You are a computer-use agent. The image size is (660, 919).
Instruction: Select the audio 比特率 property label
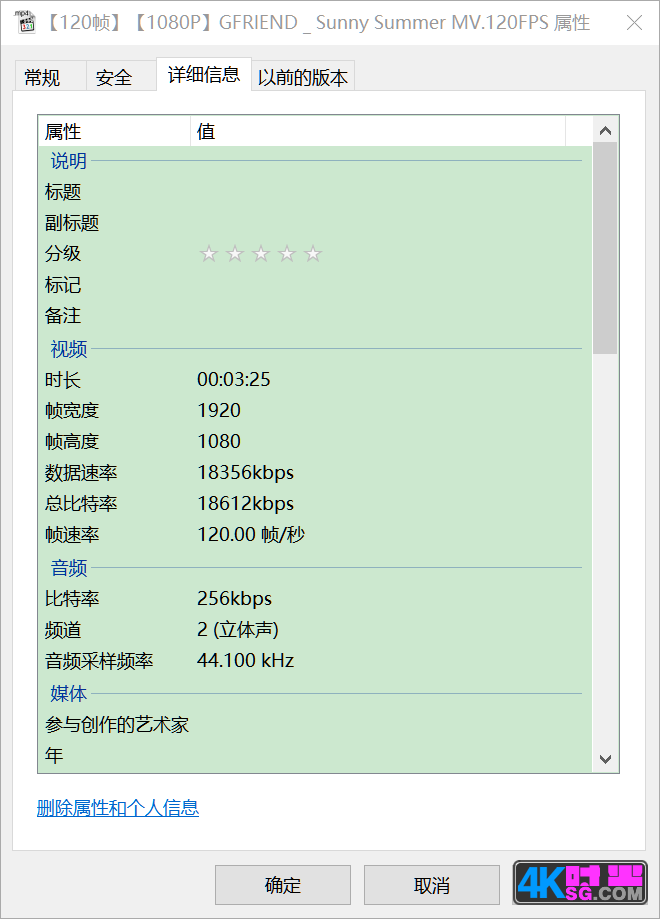(72, 598)
